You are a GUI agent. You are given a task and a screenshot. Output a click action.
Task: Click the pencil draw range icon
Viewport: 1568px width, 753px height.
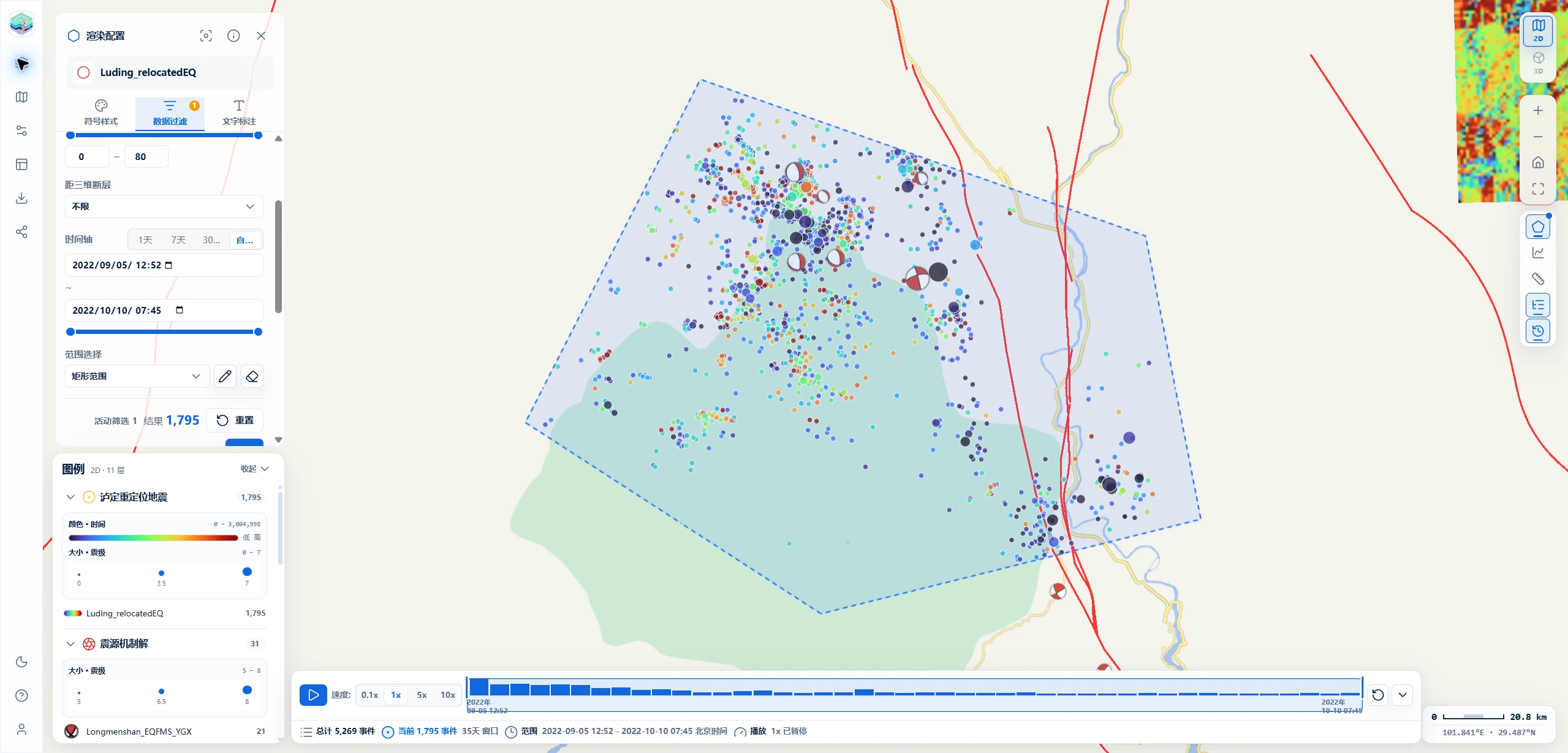coord(225,376)
